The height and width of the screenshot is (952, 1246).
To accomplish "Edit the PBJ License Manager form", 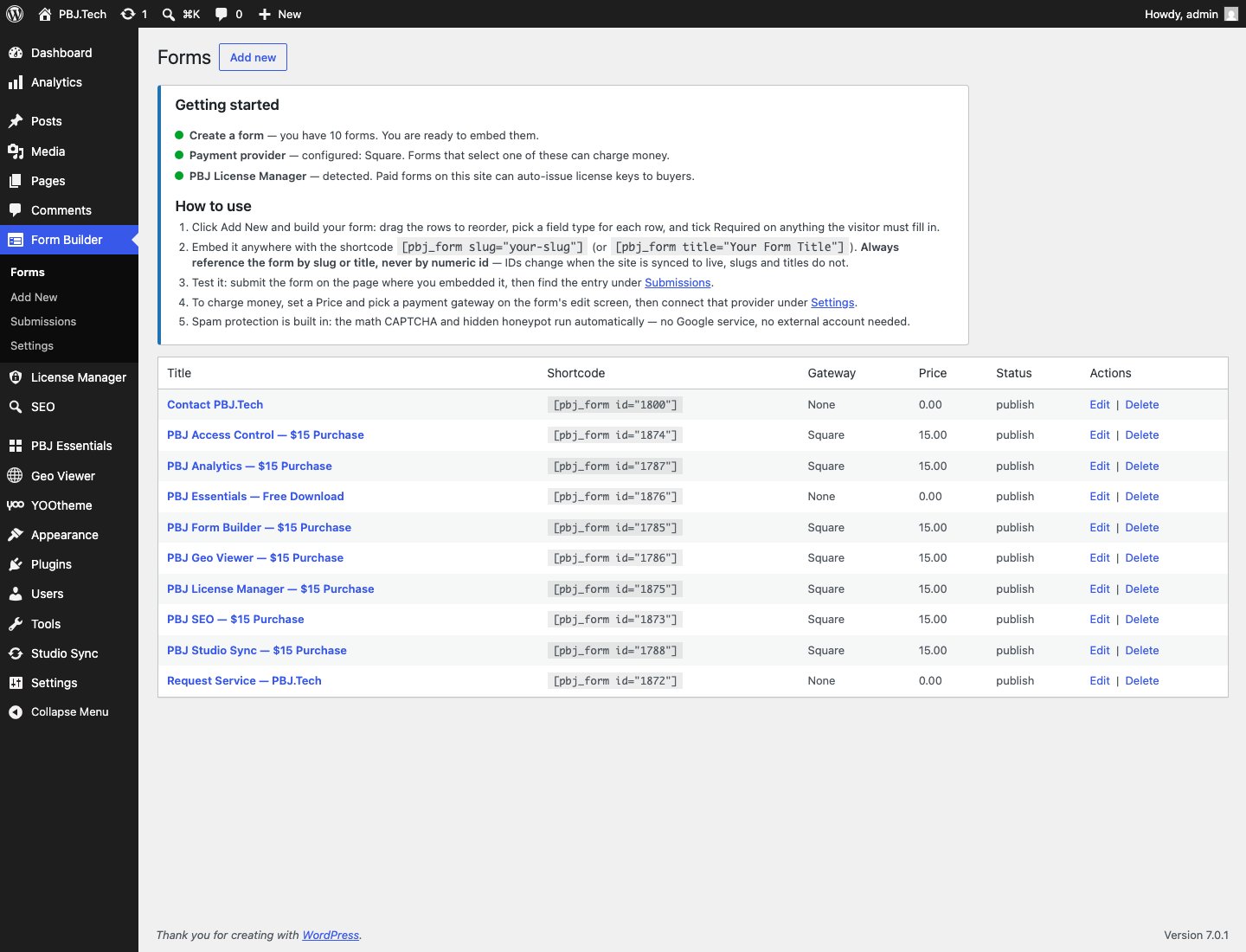I will 1100,589.
